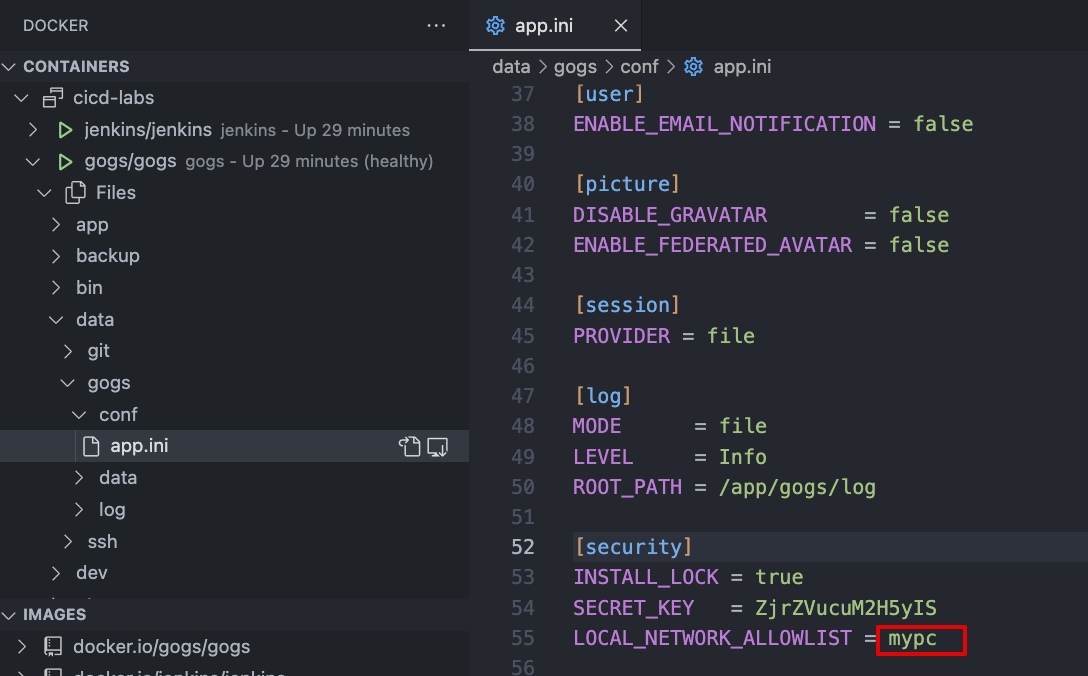This screenshot has width=1088, height=676.
Task: Expand the app folder chevron
Action: pyautogui.click(x=56, y=225)
